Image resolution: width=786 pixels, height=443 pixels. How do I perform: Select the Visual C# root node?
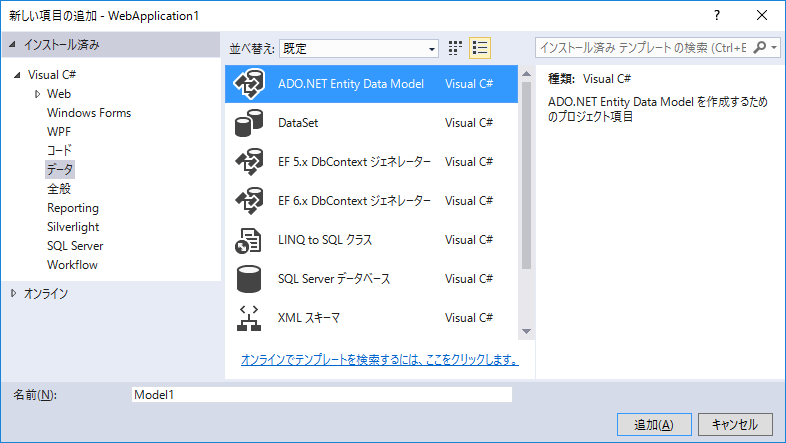click(x=52, y=75)
